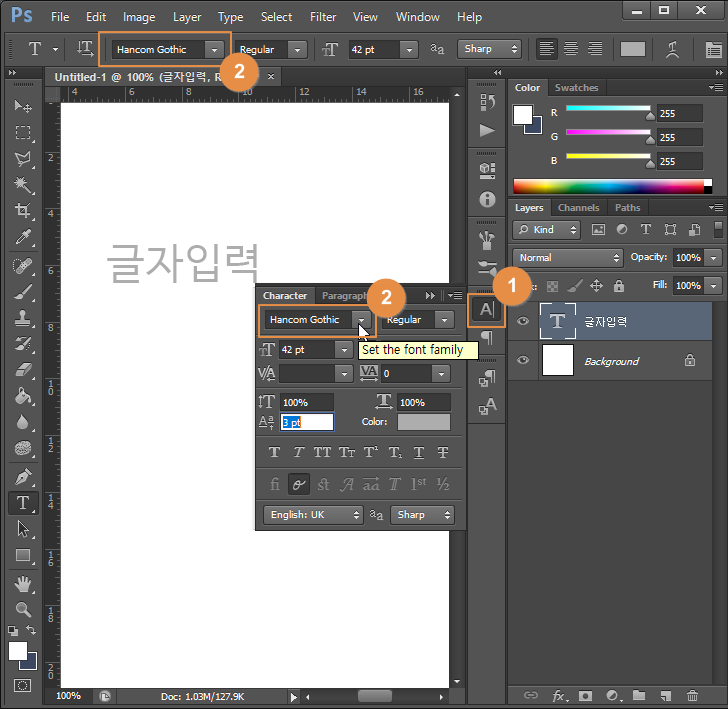
Task: Select the Sponge tool
Action: coord(23,448)
